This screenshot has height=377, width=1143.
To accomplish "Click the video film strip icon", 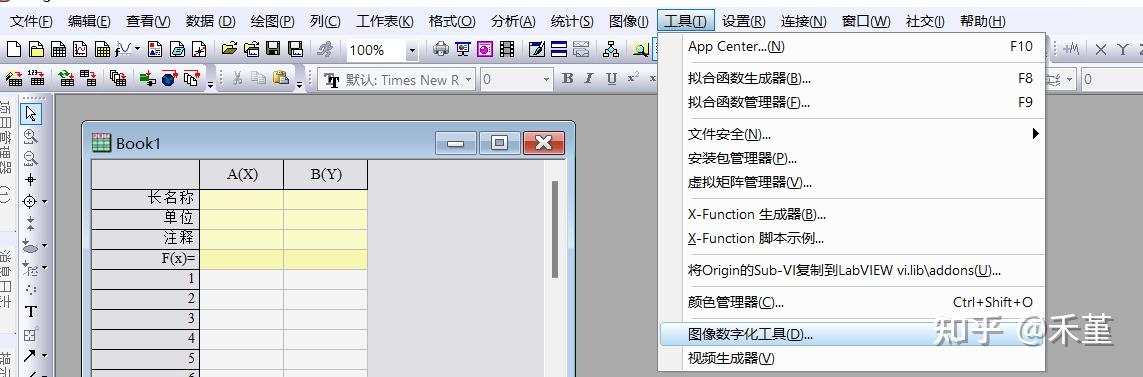I will [x=507, y=50].
